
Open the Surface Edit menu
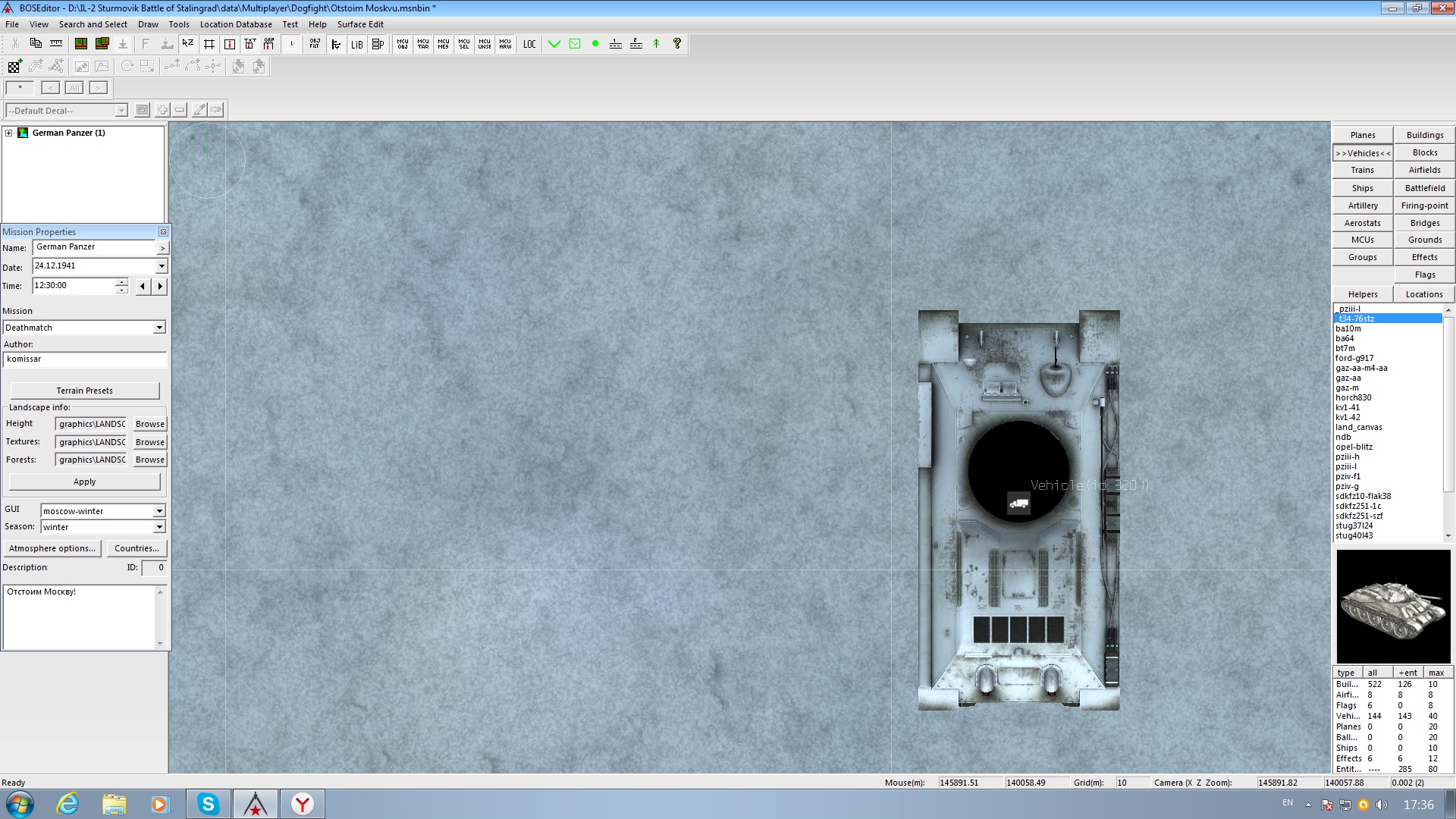(x=360, y=24)
